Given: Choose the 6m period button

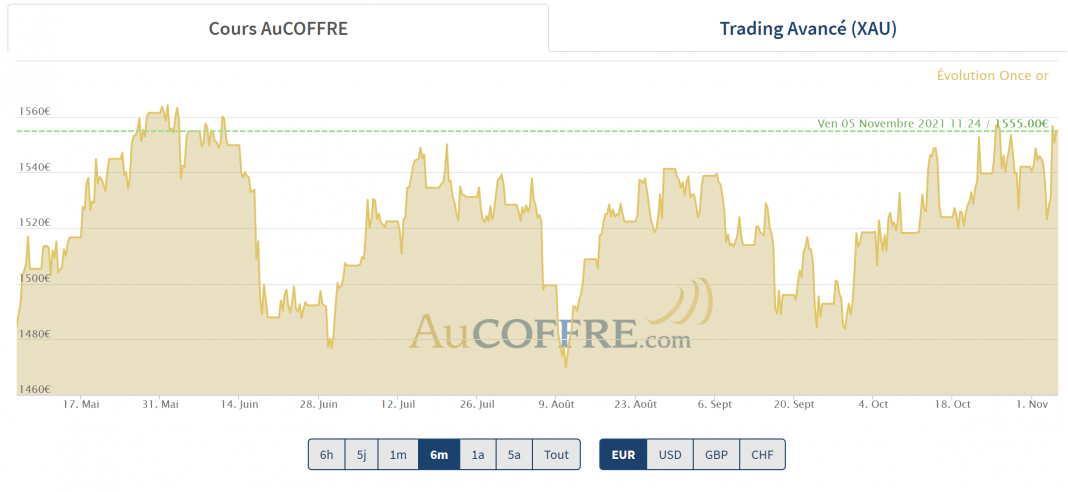Looking at the screenshot, I should point(438,454).
